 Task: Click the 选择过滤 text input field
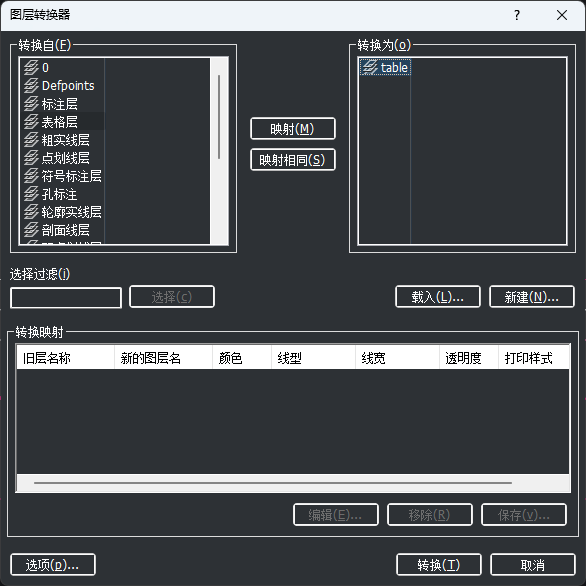66,298
